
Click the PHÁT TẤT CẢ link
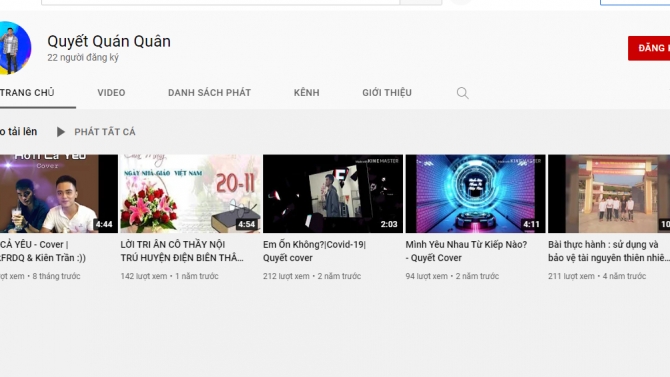tap(105, 132)
